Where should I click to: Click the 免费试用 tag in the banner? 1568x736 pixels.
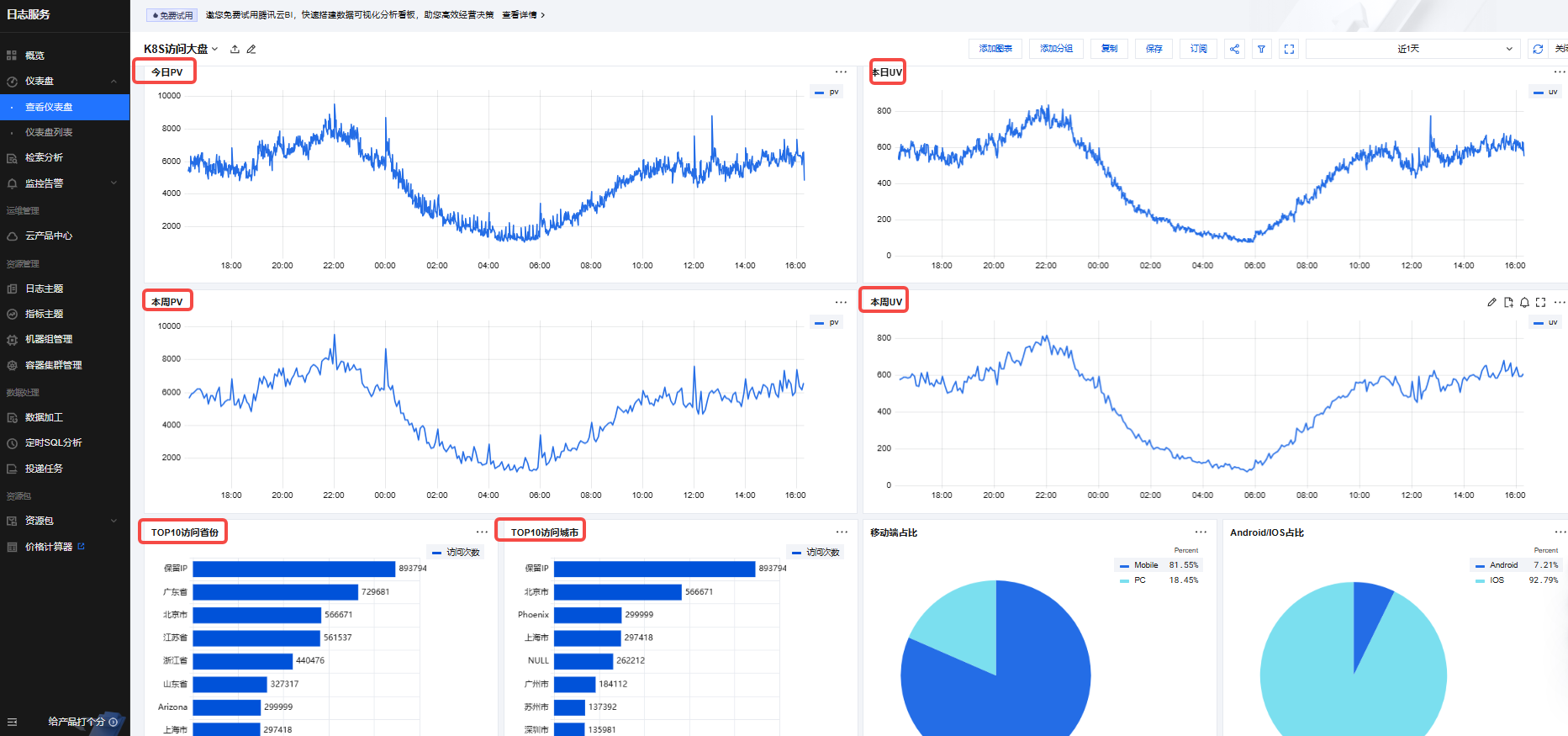[x=172, y=15]
